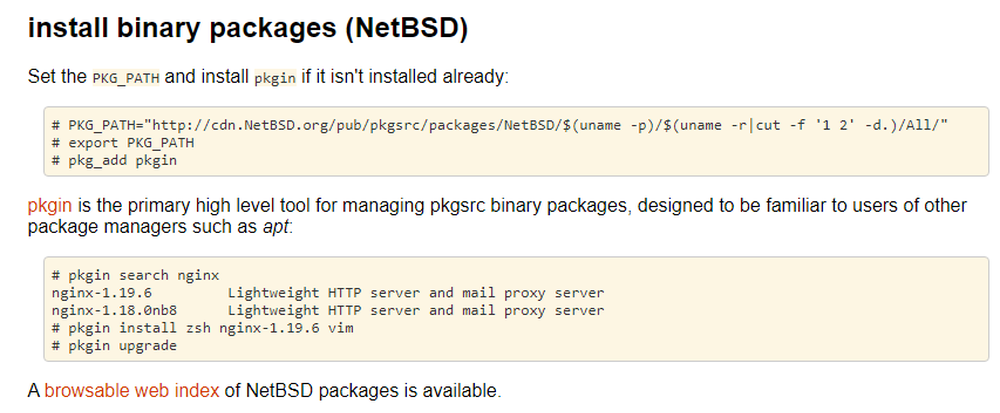Click 'of NetBSD packages is available.' text

pos(363,390)
